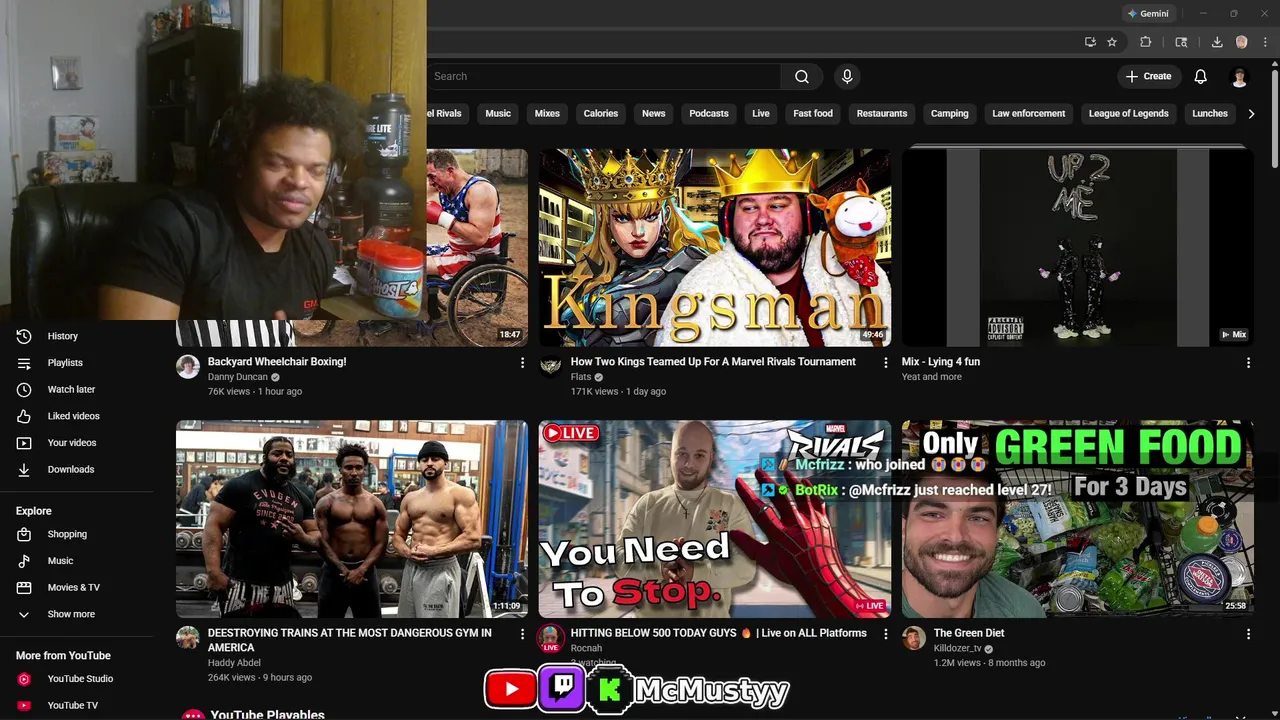
Task: Click Haddy Abdel channel avatar
Action: (x=188, y=637)
